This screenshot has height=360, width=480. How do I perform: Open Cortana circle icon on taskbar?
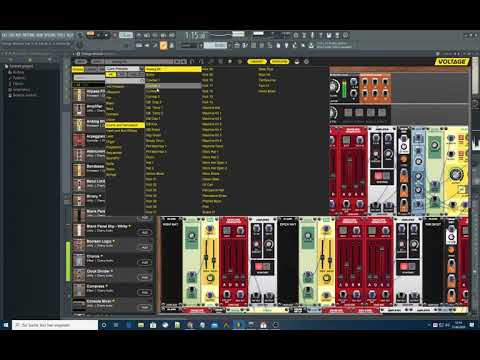tap(104, 325)
